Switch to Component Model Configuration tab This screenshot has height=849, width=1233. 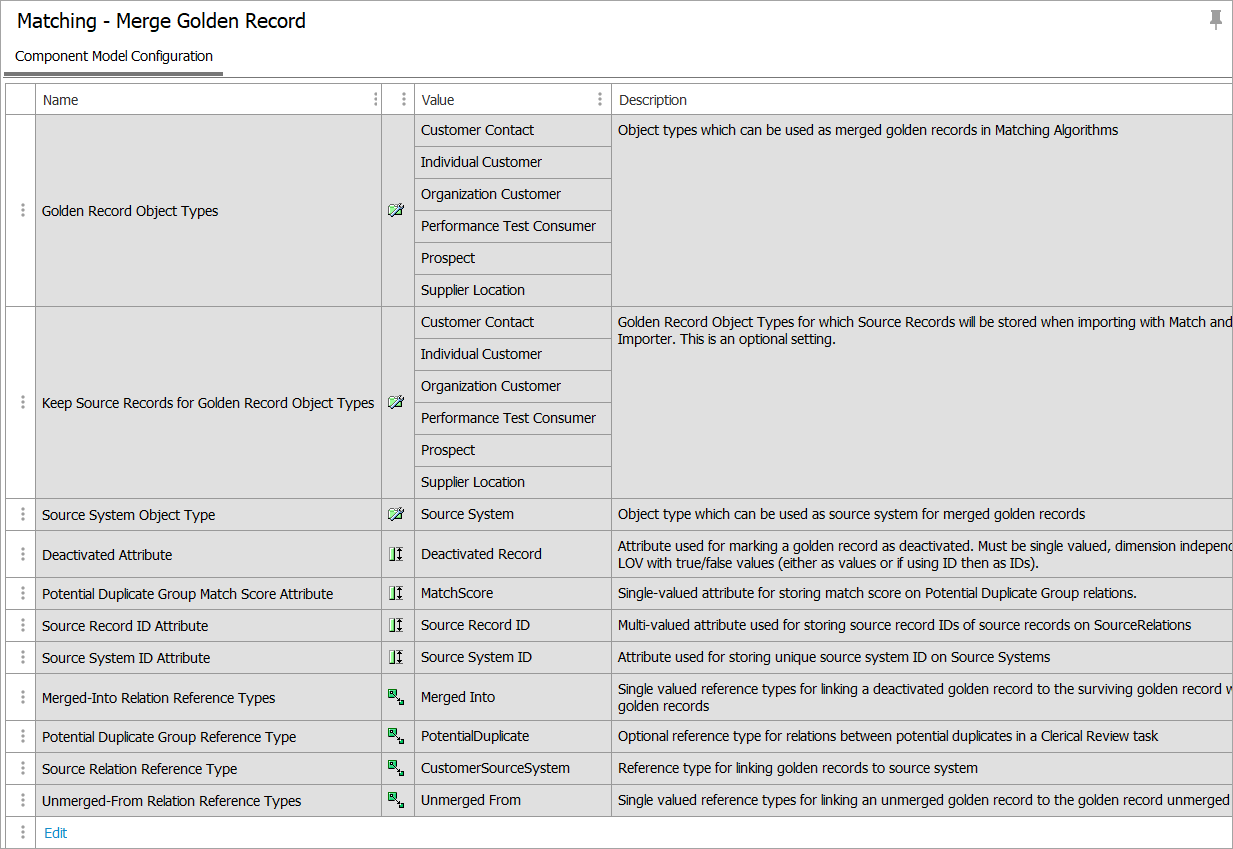(x=114, y=57)
